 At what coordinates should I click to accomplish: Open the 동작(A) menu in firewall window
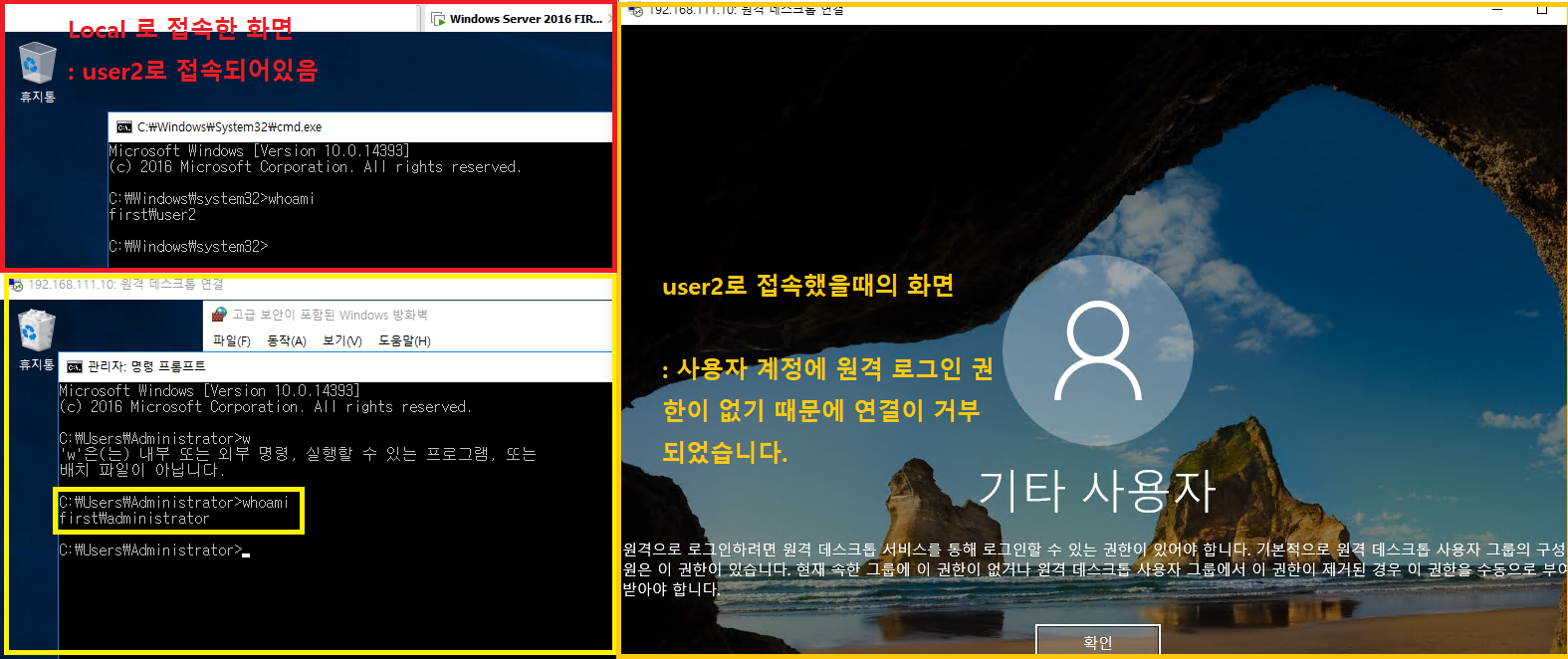tap(287, 340)
